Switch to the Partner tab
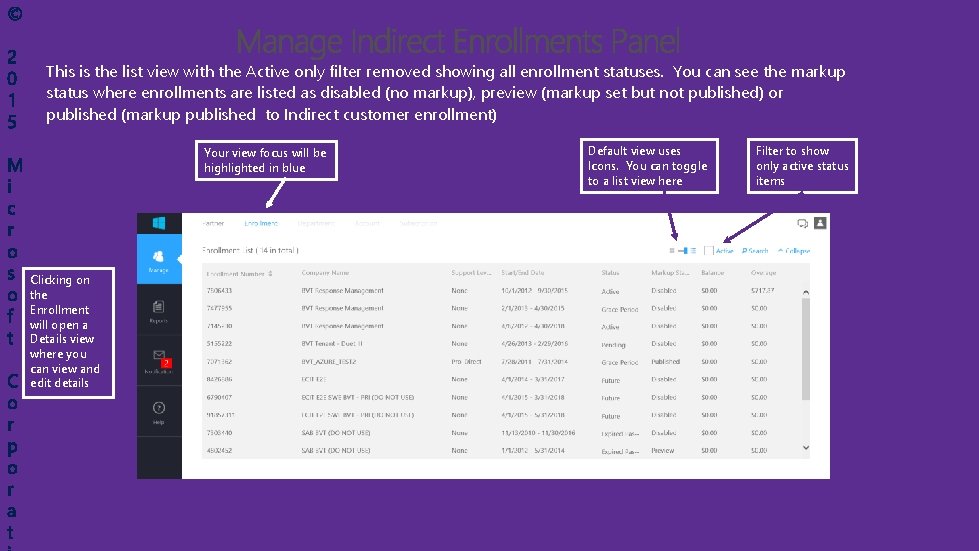The width and height of the screenshot is (979, 551). click(x=213, y=223)
